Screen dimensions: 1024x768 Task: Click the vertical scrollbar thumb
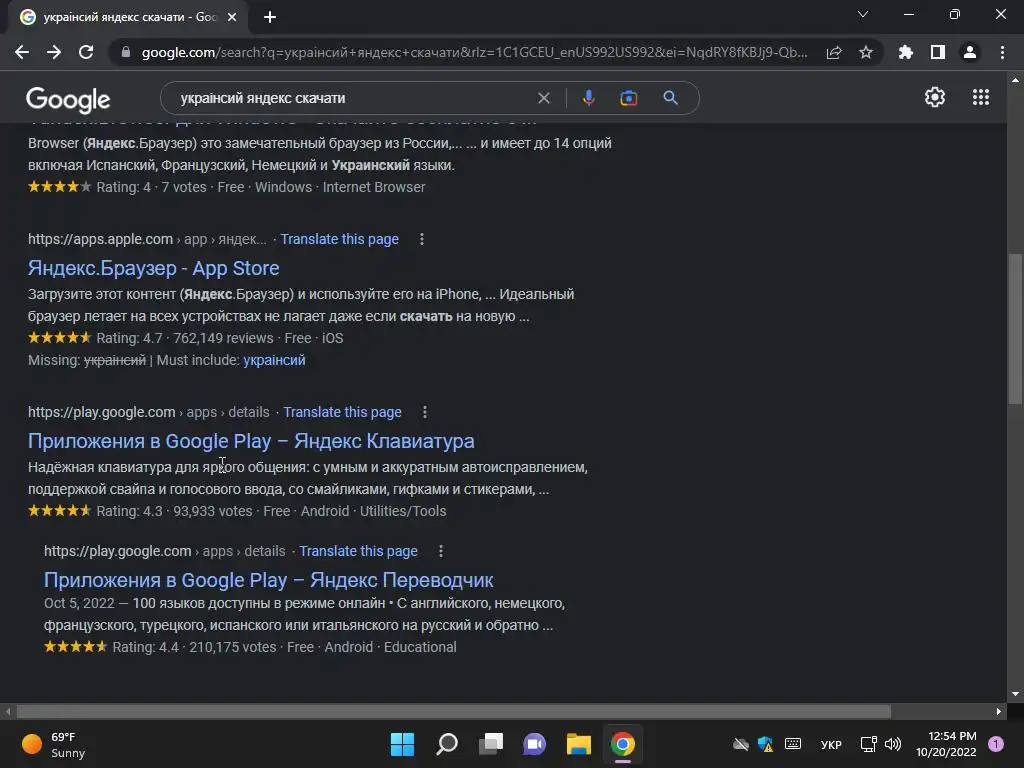pos(1015,330)
